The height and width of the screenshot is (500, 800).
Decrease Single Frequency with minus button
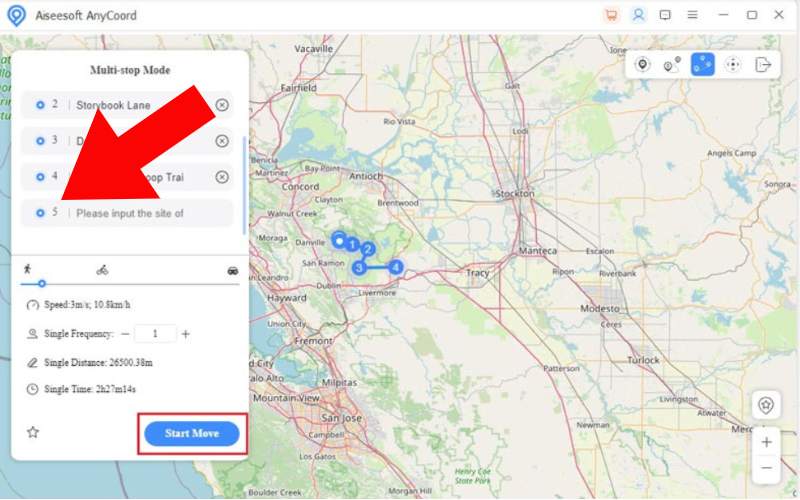click(x=125, y=334)
